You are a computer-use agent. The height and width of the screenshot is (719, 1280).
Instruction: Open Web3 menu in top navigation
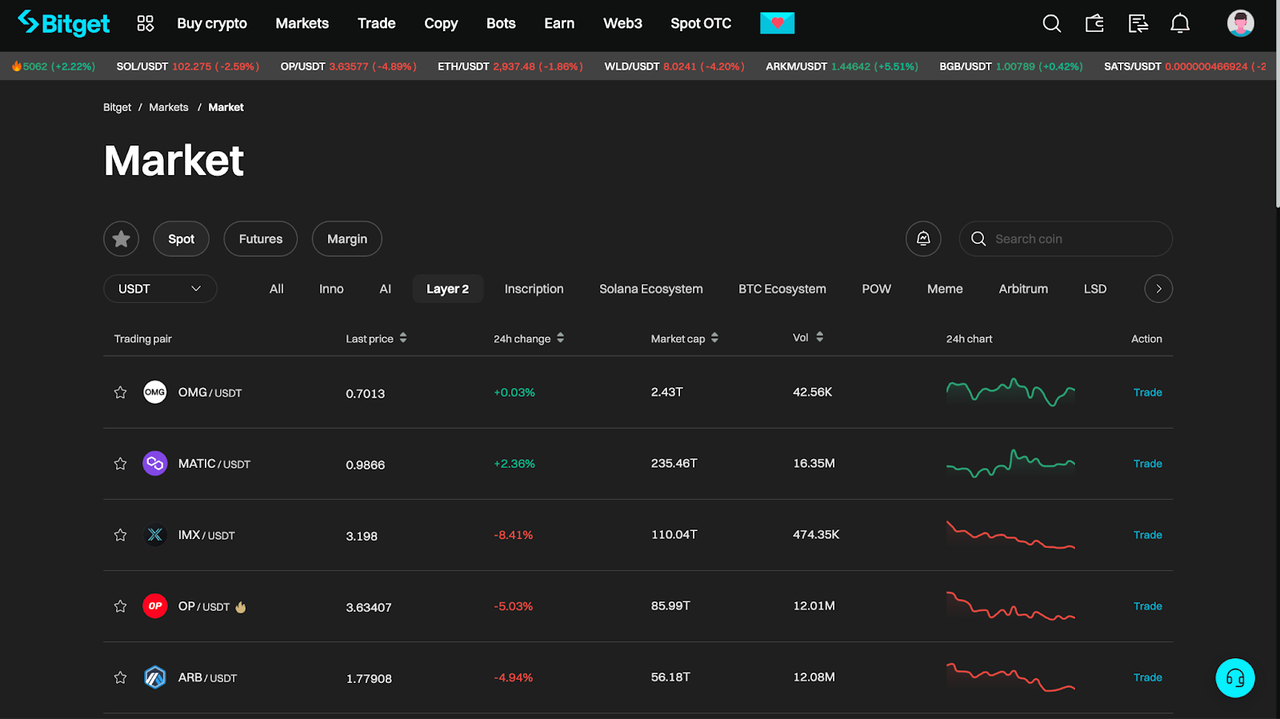tap(623, 23)
